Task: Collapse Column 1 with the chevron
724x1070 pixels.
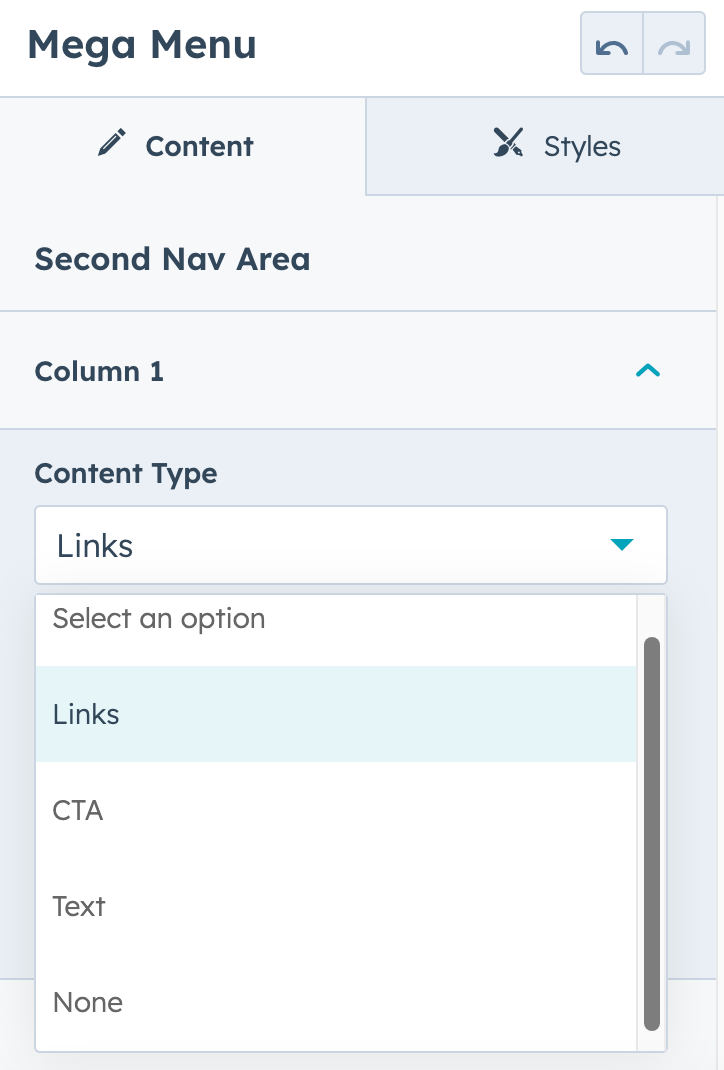Action: [648, 371]
